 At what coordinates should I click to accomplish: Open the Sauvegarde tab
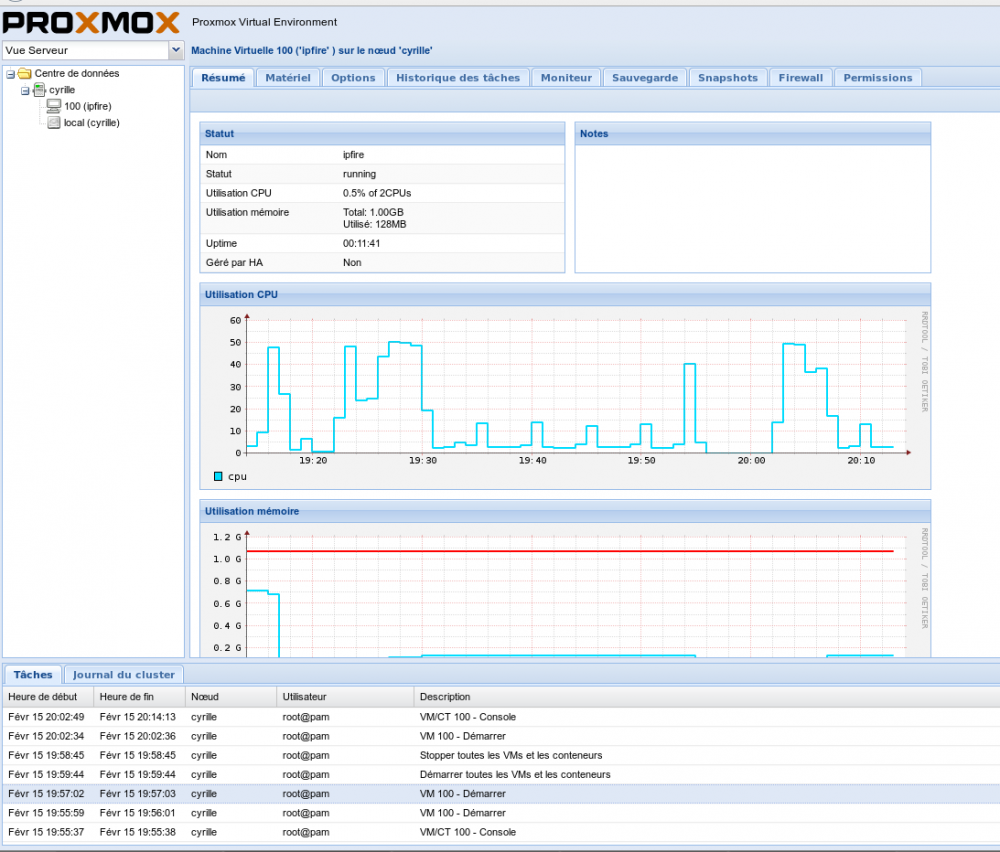[x=644, y=78]
